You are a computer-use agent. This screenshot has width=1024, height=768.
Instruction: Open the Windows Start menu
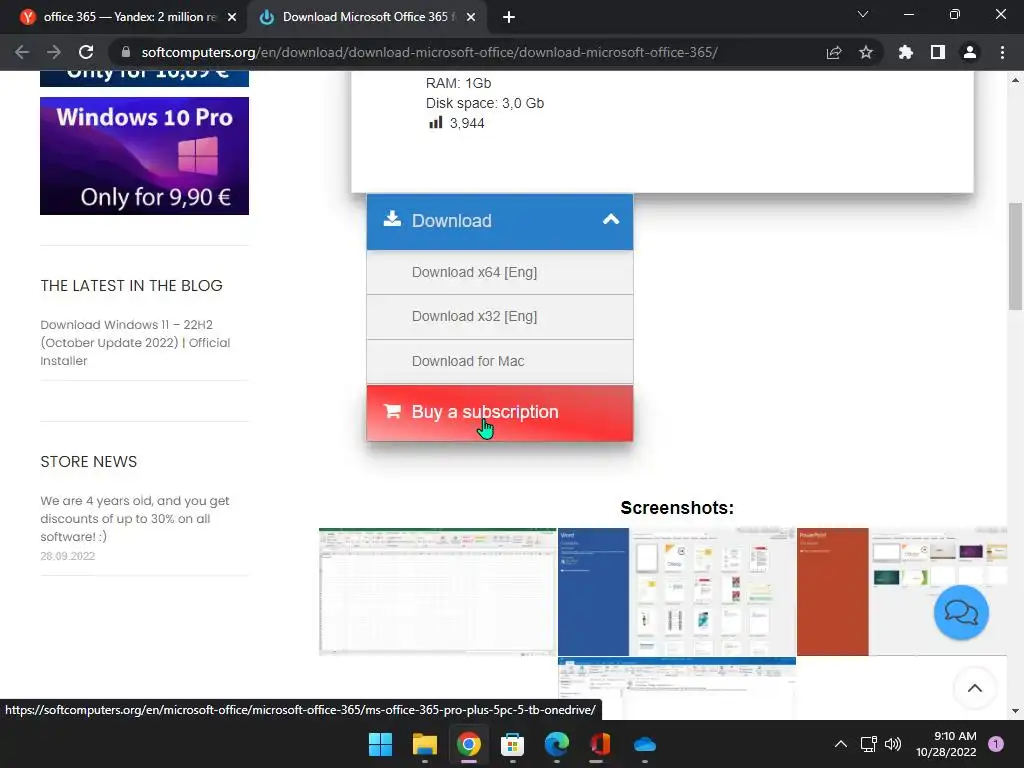(380, 744)
